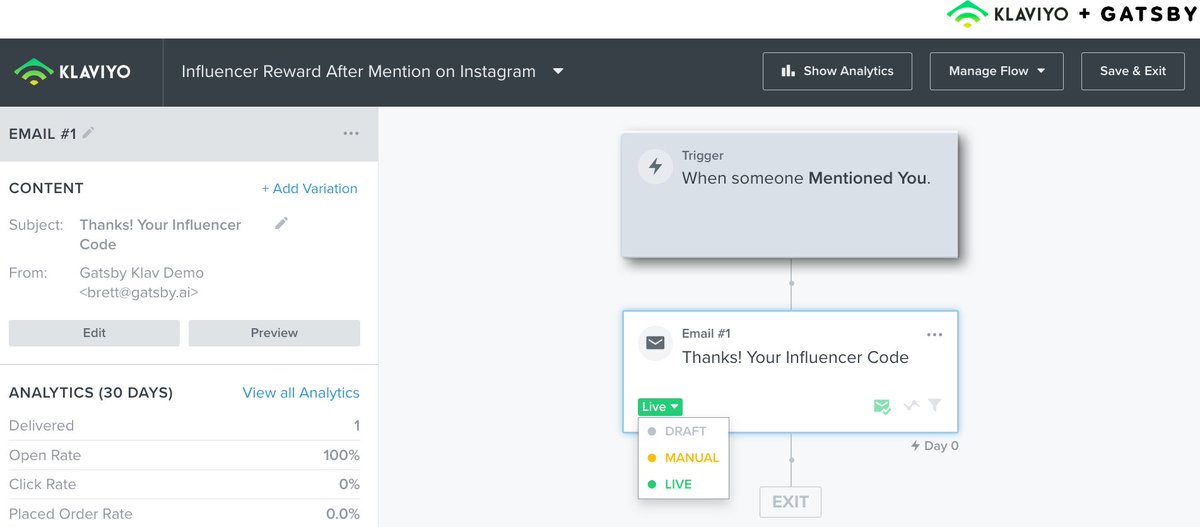This screenshot has width=1200, height=527.
Task: Toggle the Live status dropdown
Action: 660,407
